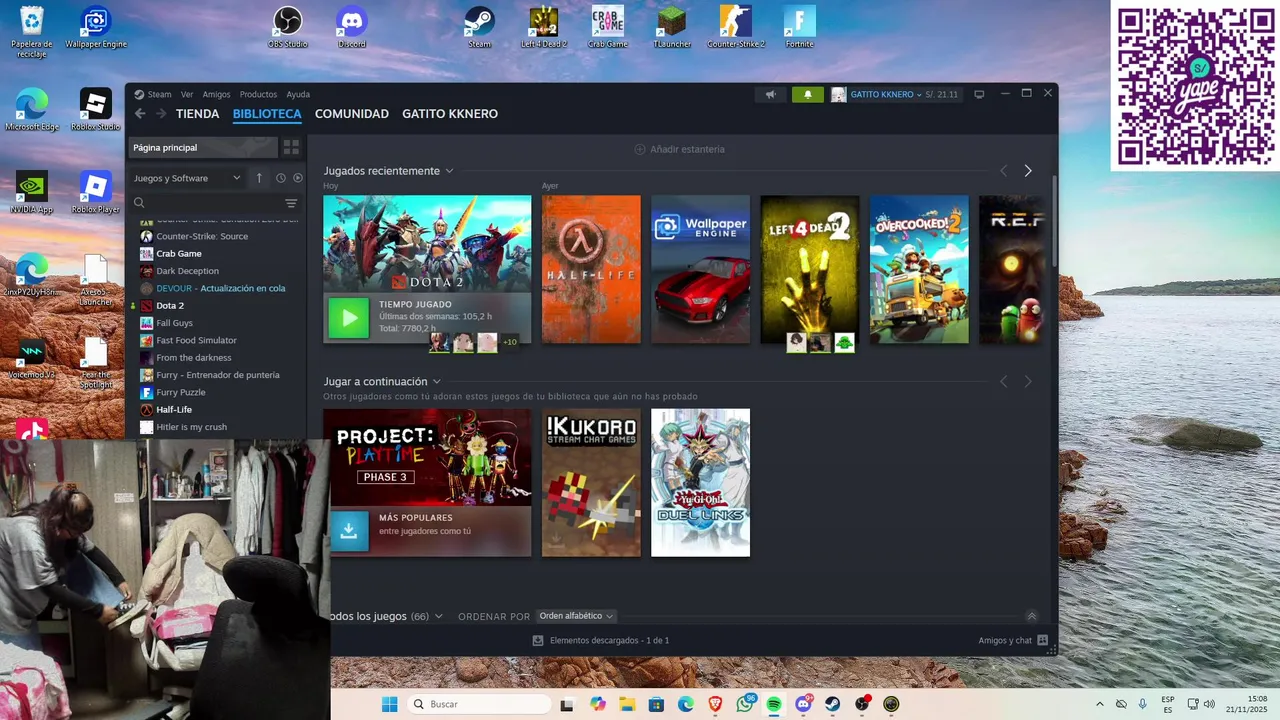The image size is (1280, 720).
Task: Open the Ver menu
Action: click(x=187, y=95)
